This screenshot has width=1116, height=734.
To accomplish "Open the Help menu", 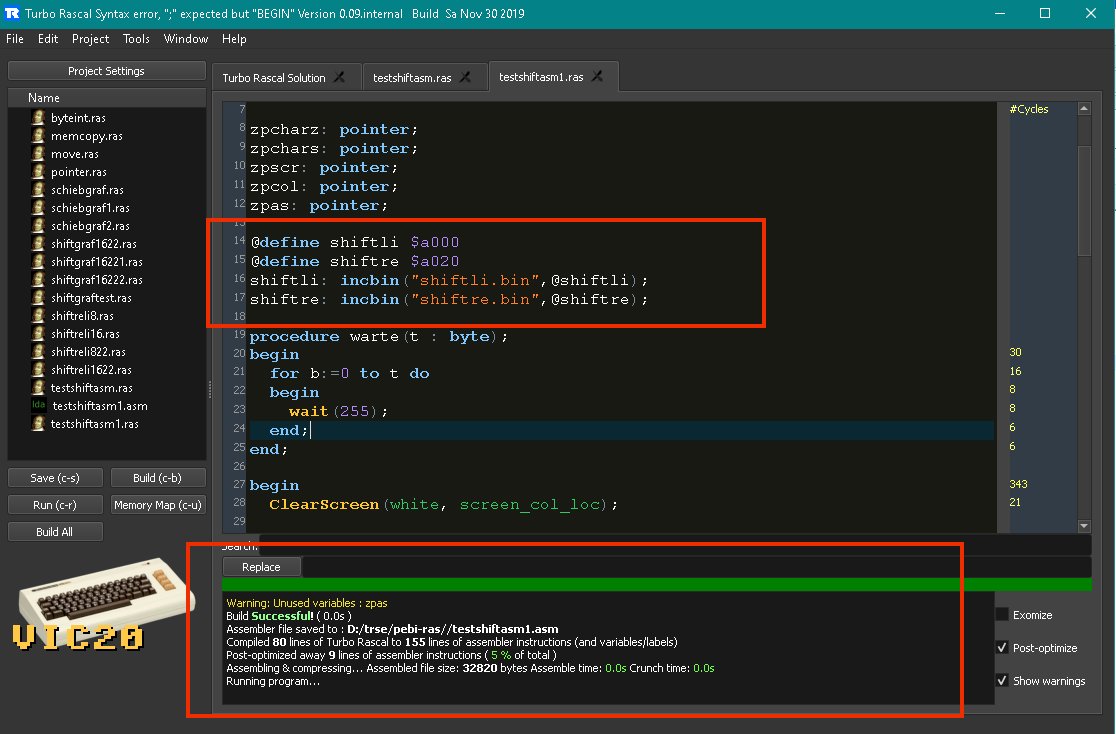I will 234,38.
